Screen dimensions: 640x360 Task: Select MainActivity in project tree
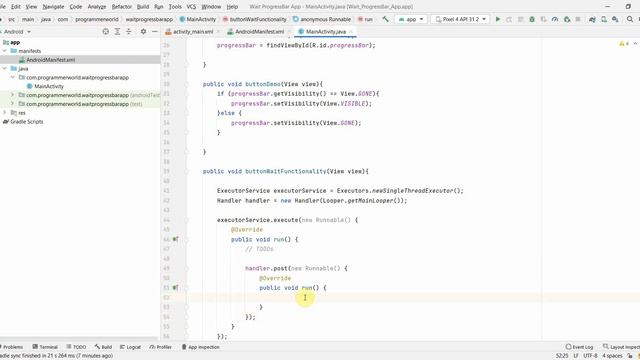pyautogui.click(x=49, y=86)
